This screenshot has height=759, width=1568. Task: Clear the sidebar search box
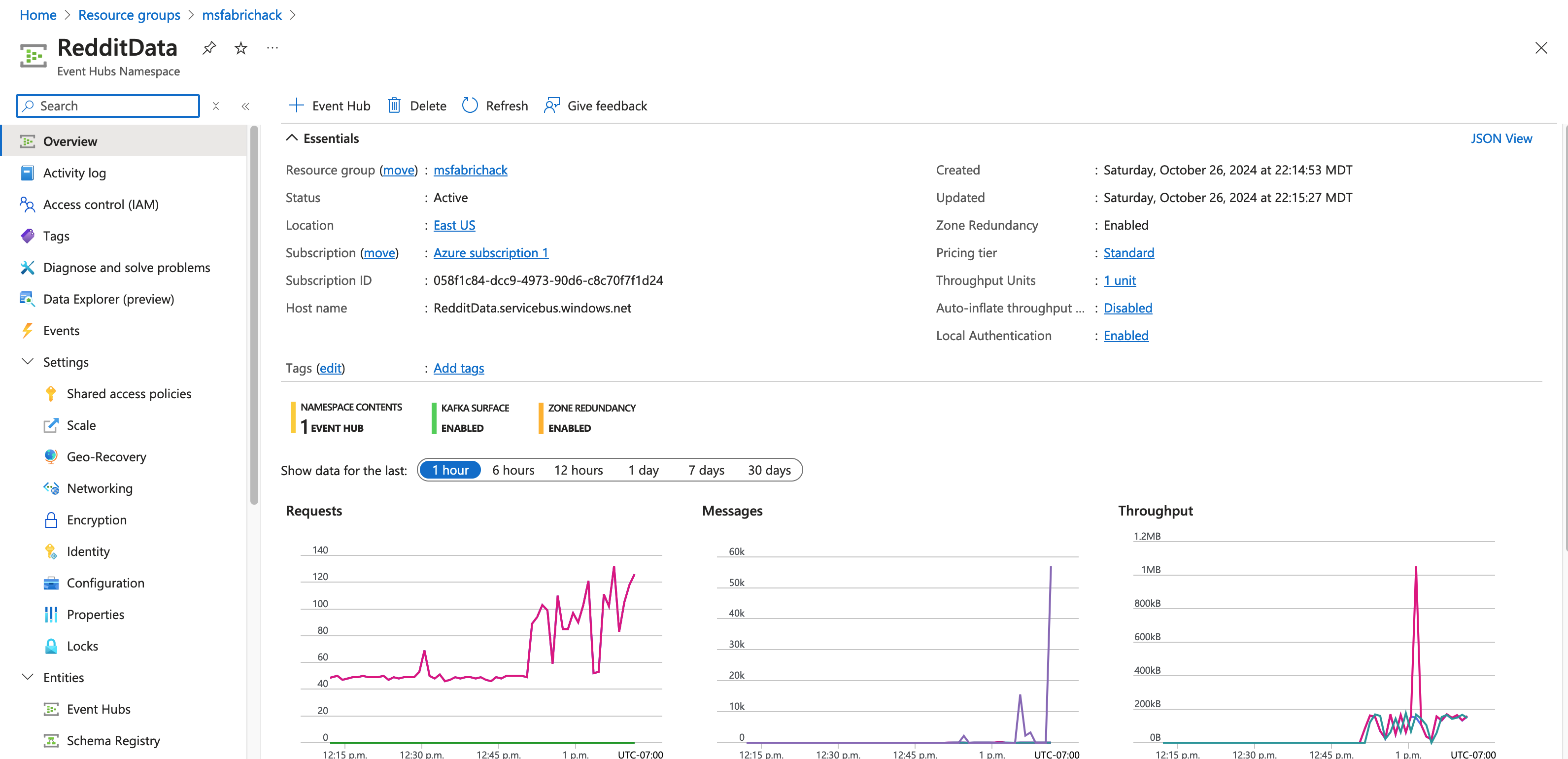[215, 106]
